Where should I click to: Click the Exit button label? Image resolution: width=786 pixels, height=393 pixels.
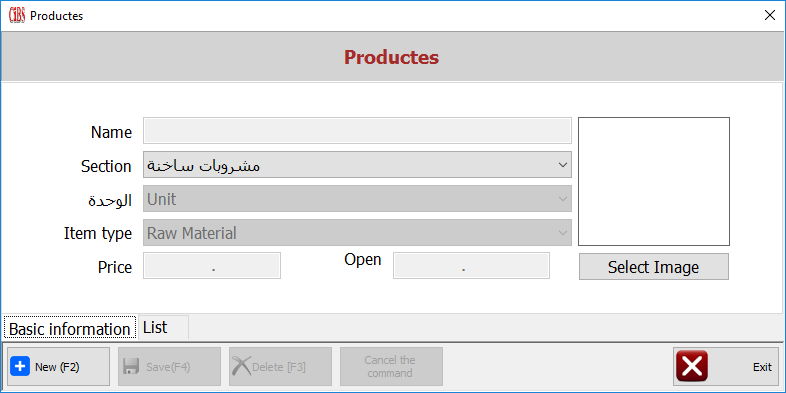(762, 367)
